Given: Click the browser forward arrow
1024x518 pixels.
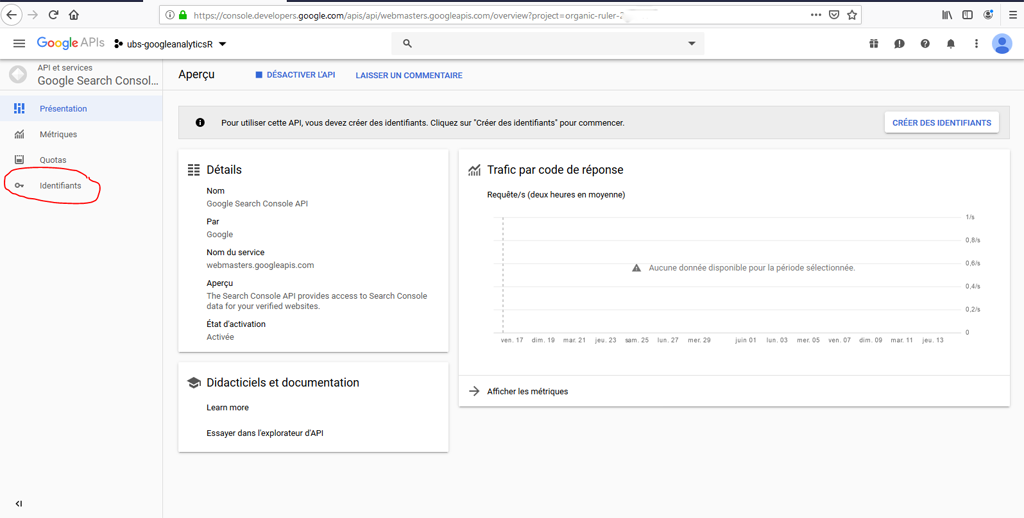Looking at the screenshot, I should pyautogui.click(x=33, y=14).
